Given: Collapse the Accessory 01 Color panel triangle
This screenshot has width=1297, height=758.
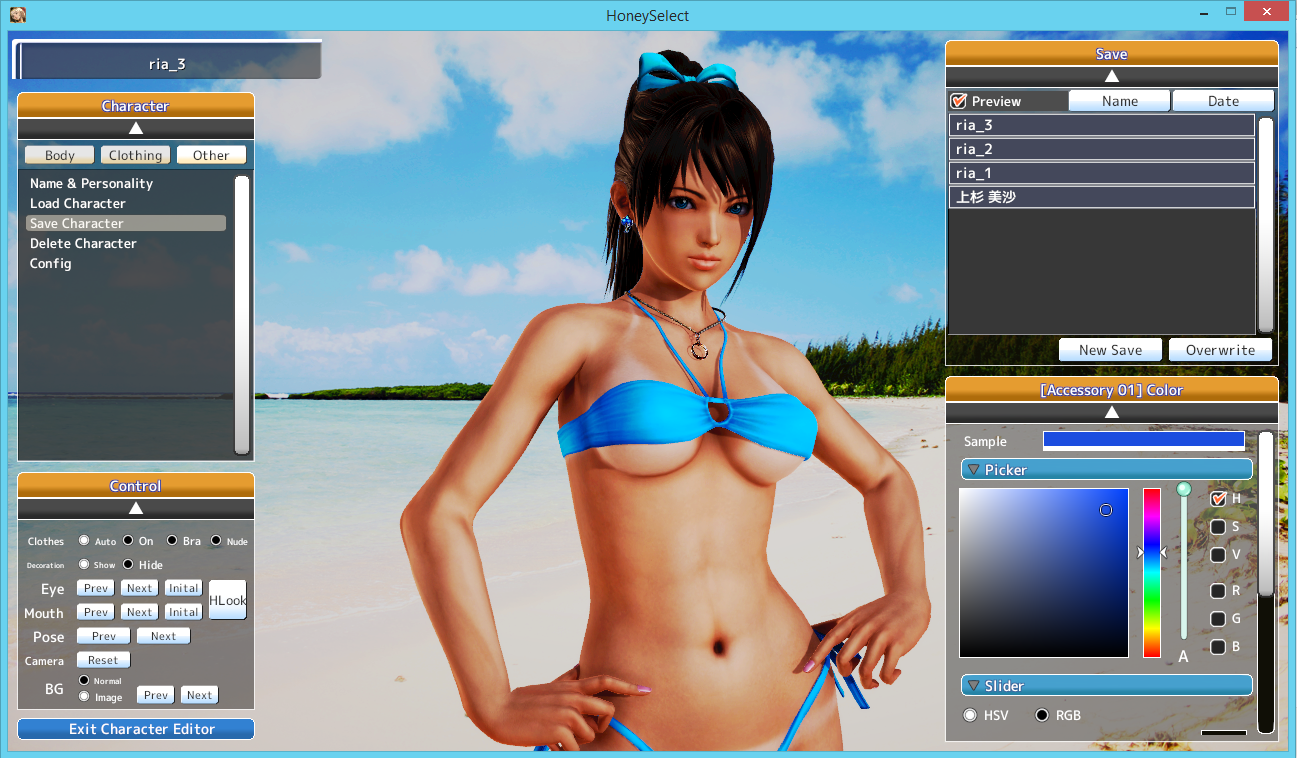Looking at the screenshot, I should tap(1111, 412).
